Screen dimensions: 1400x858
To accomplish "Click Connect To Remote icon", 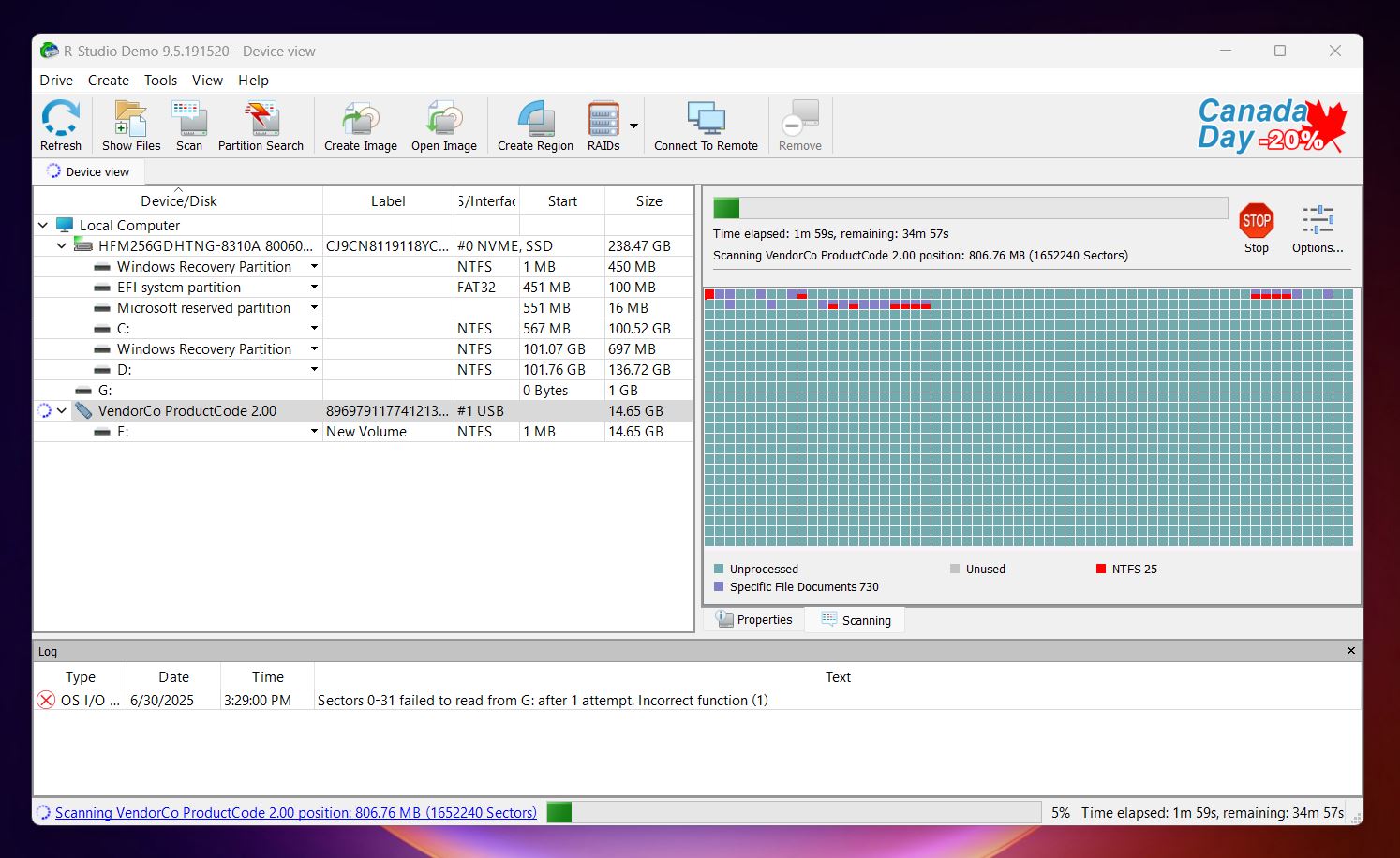I will (706, 120).
